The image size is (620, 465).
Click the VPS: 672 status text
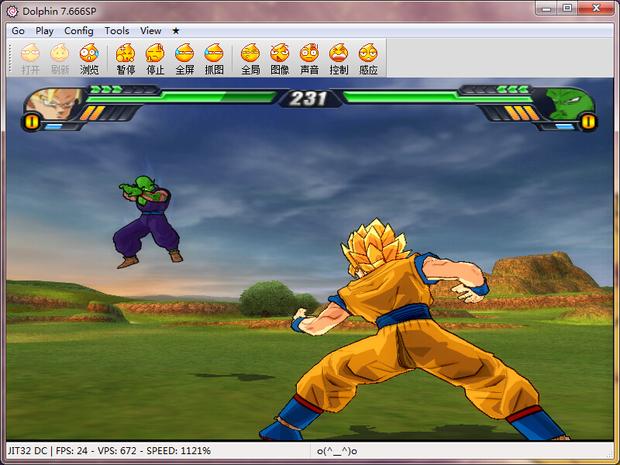click(x=117, y=451)
